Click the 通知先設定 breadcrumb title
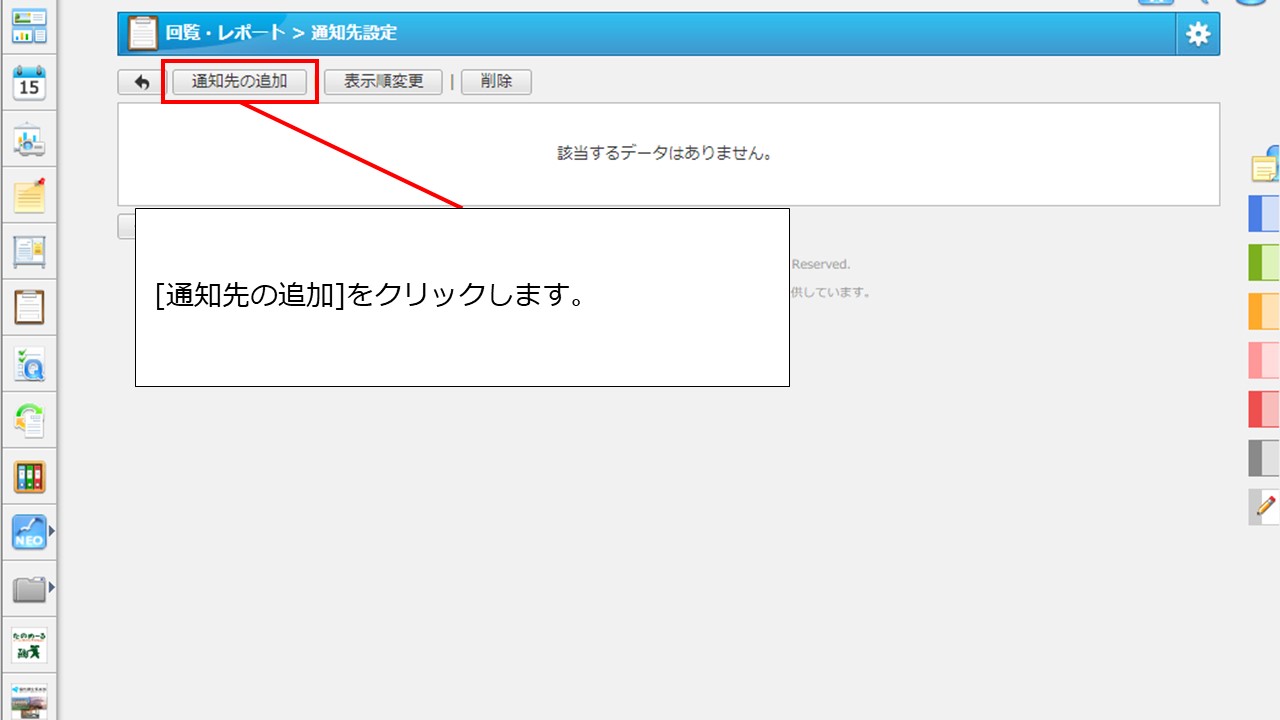The image size is (1280, 720). coord(353,33)
